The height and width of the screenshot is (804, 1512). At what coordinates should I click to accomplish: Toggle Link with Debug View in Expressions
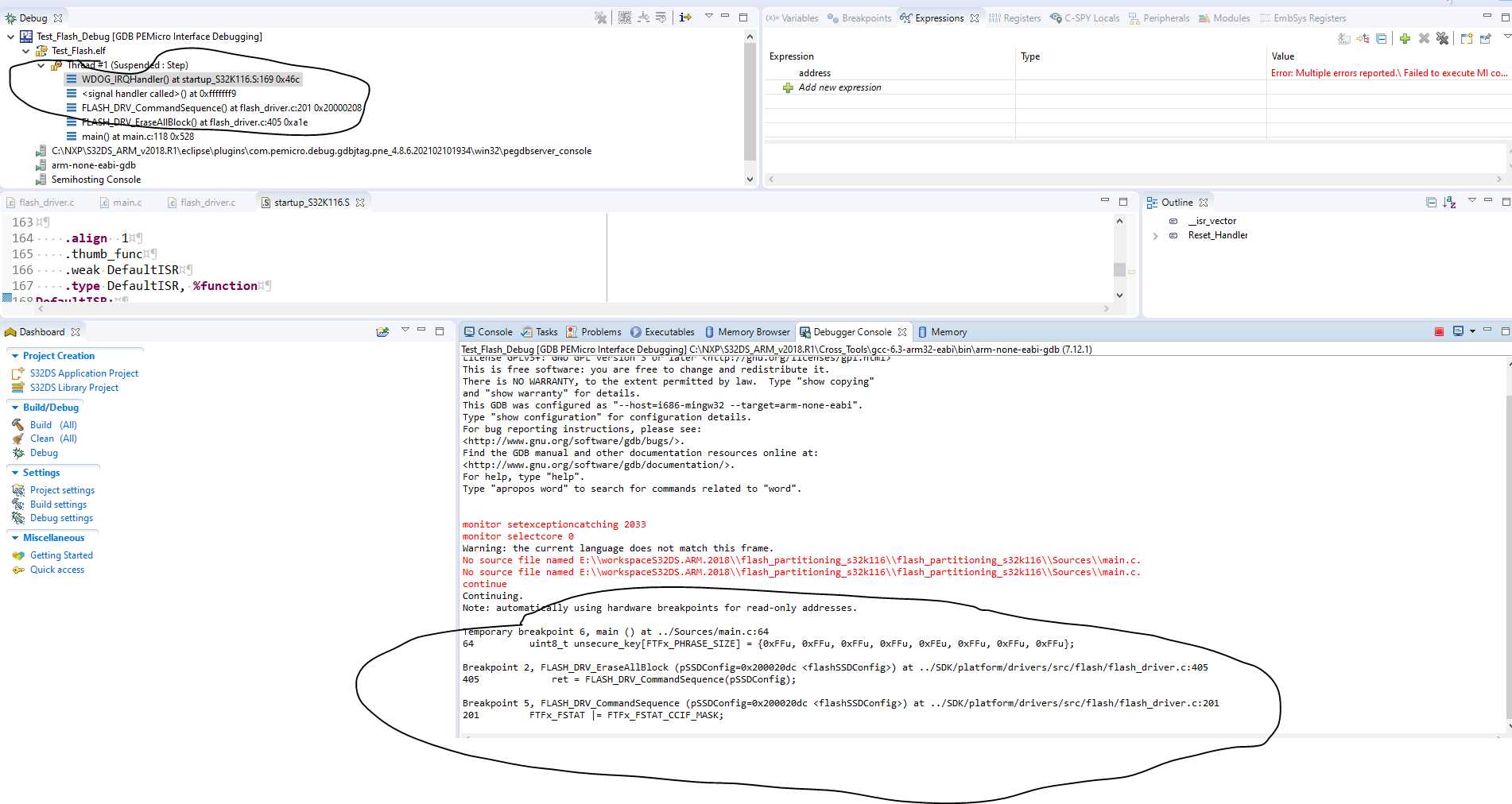point(1363,38)
